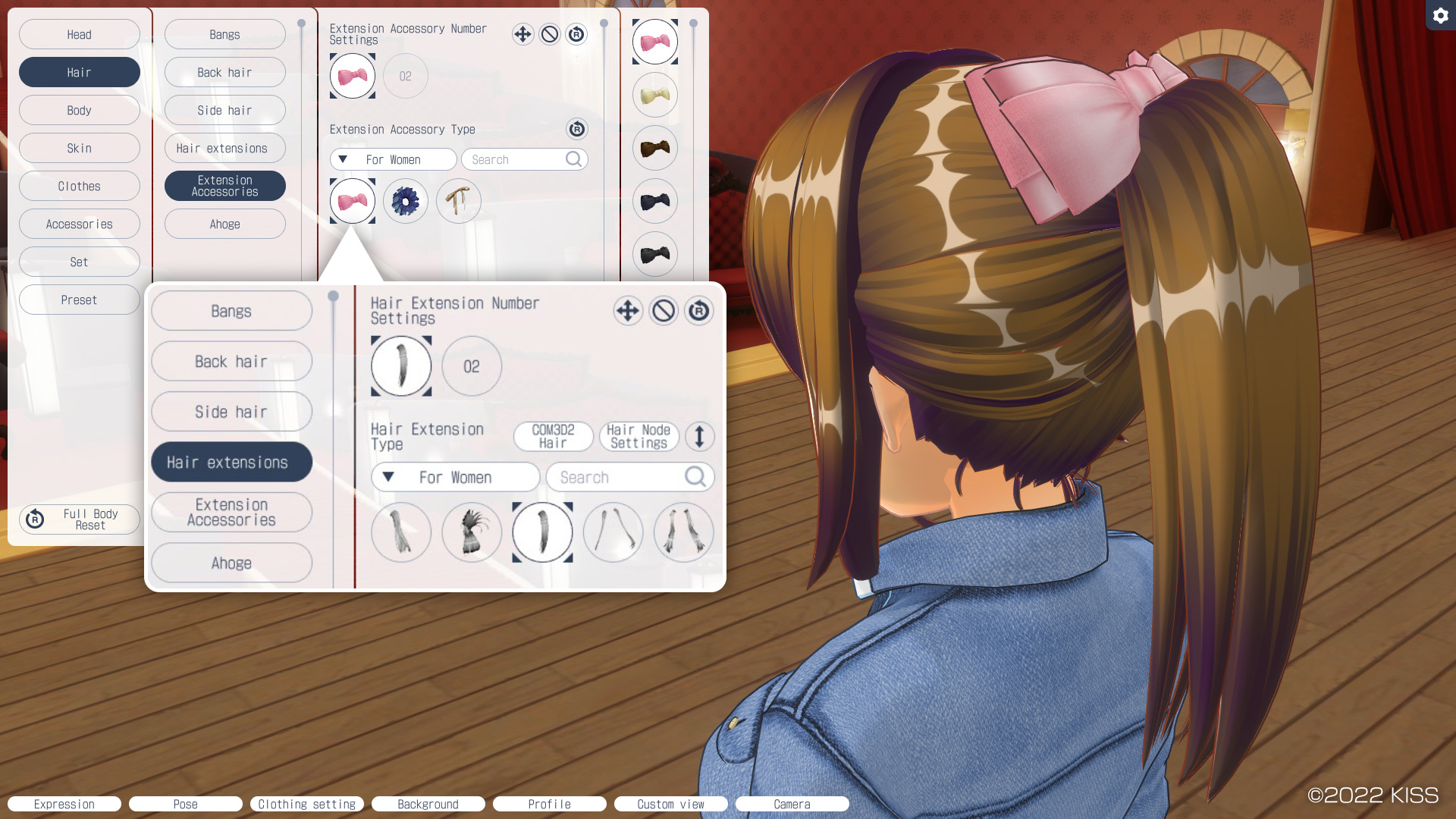Toggle the COM3D2 Hair option
The height and width of the screenshot is (819, 1456).
[x=553, y=437]
